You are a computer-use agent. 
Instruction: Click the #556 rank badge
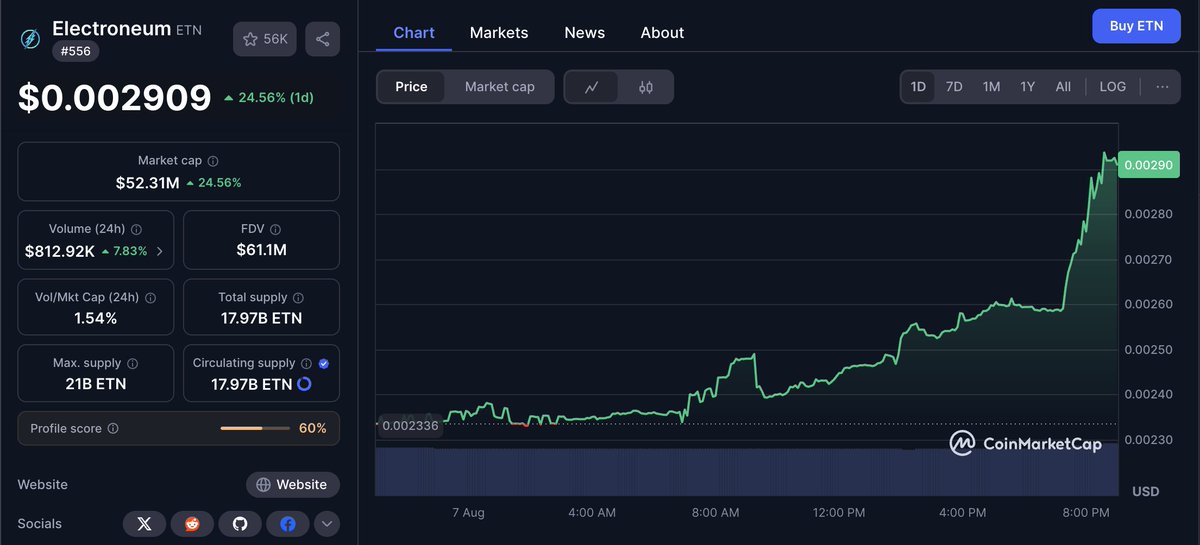point(75,50)
